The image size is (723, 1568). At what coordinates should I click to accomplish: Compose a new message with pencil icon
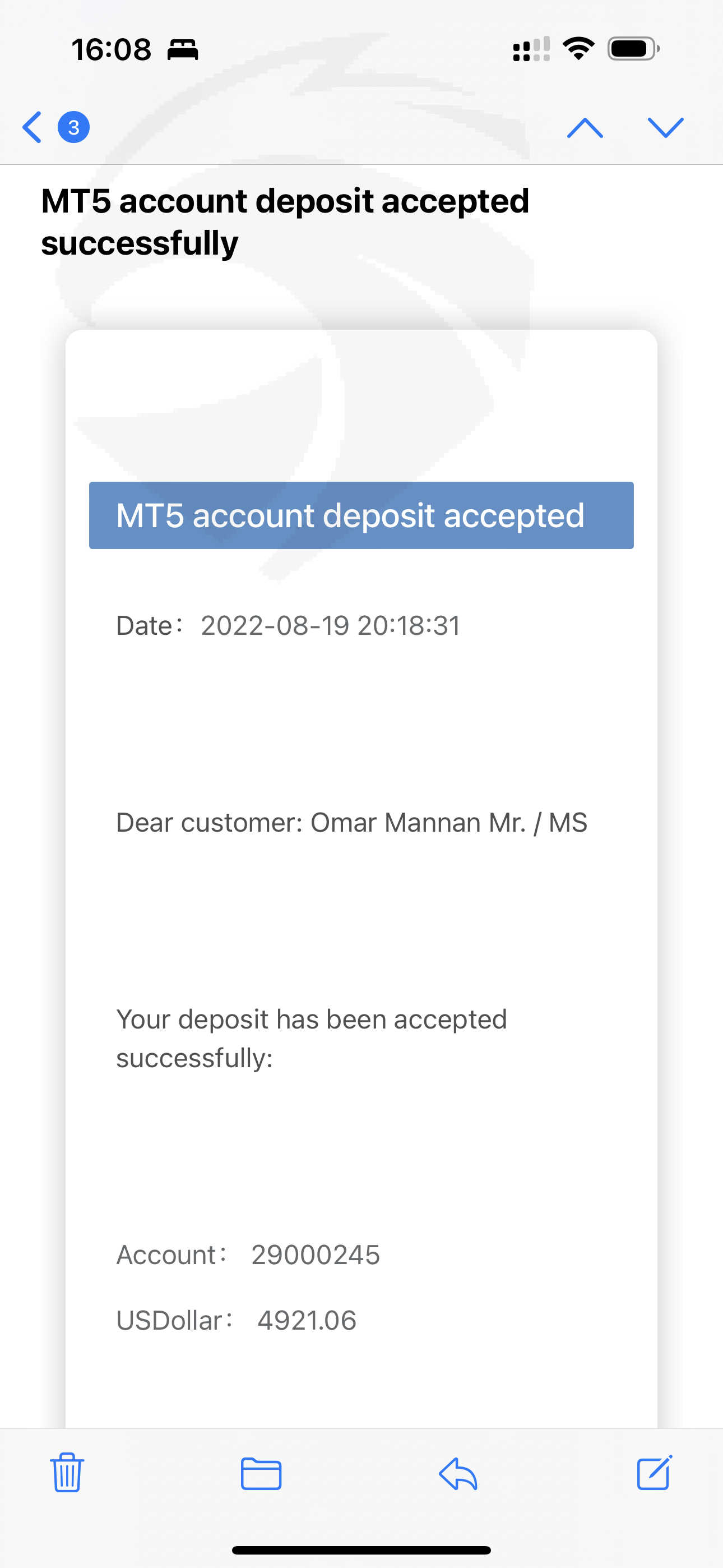pyautogui.click(x=654, y=1472)
